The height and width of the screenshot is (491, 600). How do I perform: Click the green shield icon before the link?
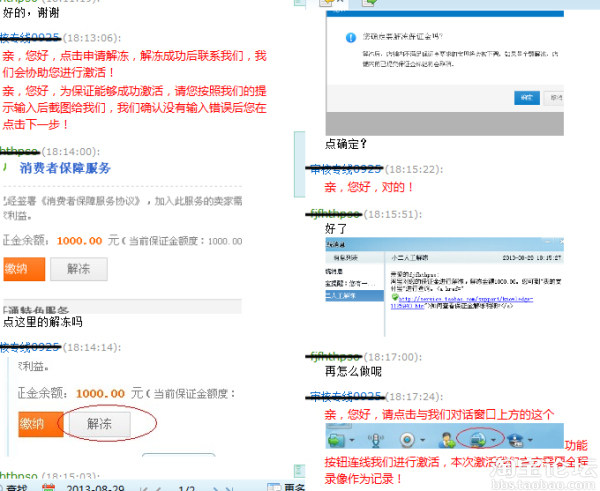395,297
